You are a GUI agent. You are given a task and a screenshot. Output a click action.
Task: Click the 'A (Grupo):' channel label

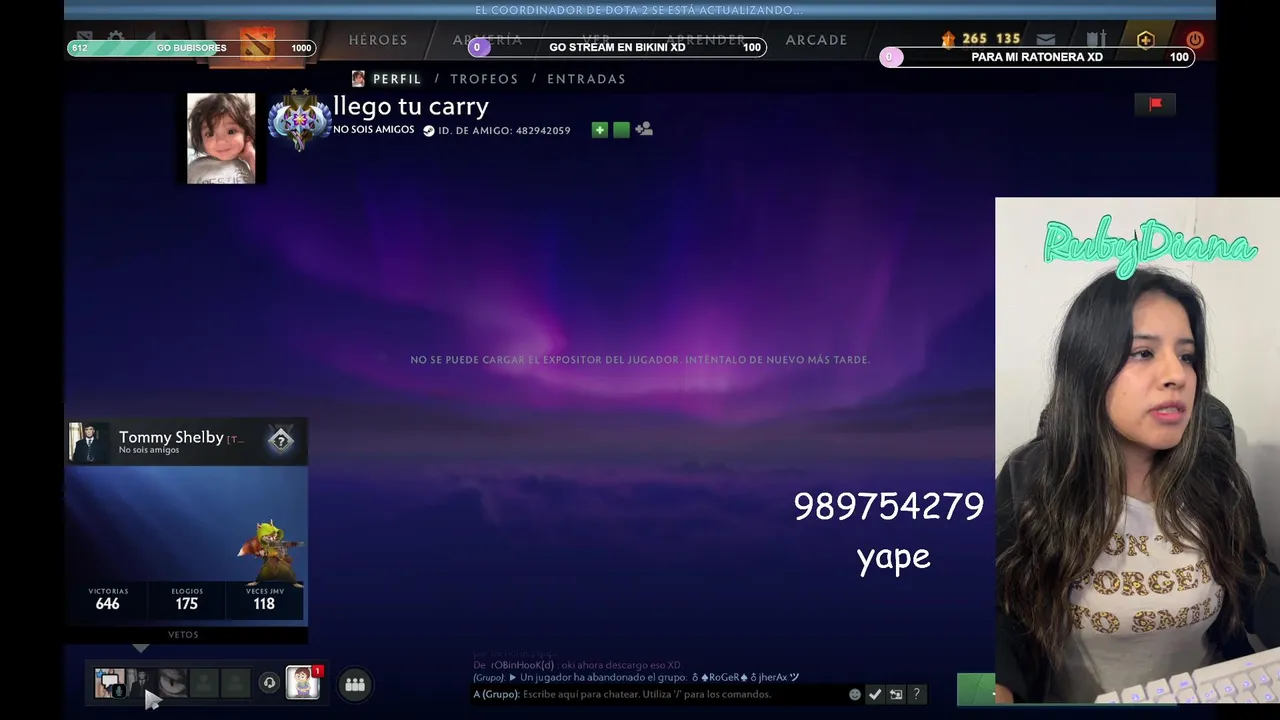click(x=496, y=694)
